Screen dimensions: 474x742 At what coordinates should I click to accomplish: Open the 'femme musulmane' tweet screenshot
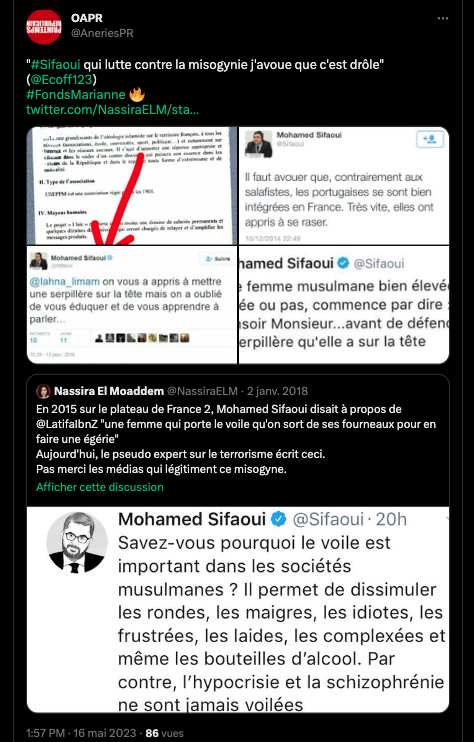tap(344, 305)
